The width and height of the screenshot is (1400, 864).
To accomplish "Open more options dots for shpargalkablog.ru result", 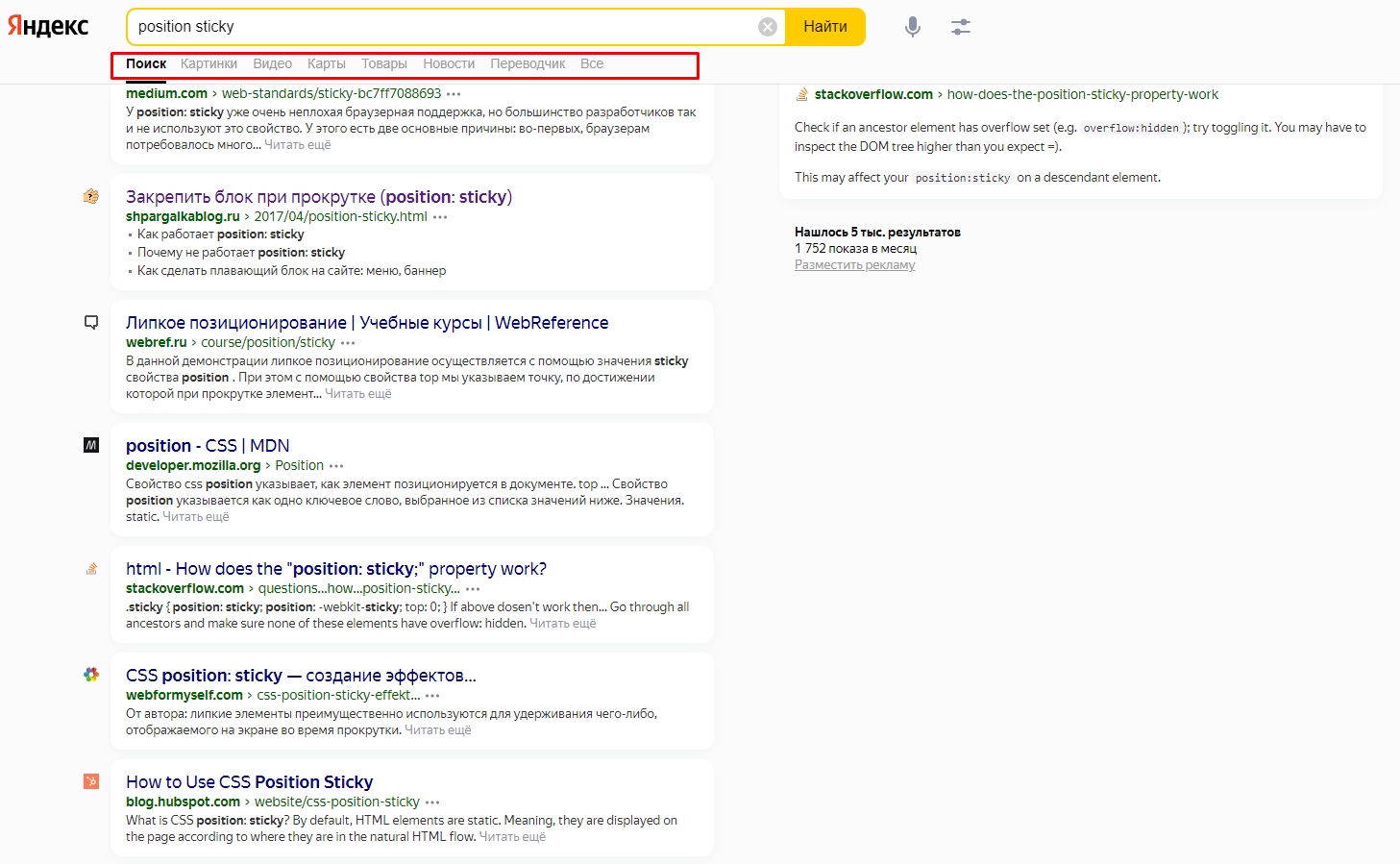I will [x=440, y=217].
